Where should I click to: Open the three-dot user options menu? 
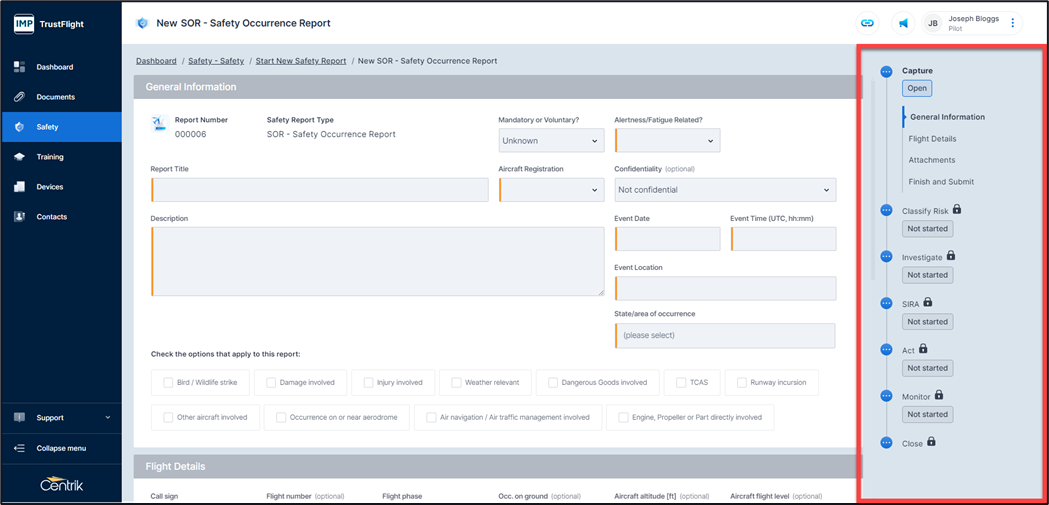click(x=1012, y=23)
